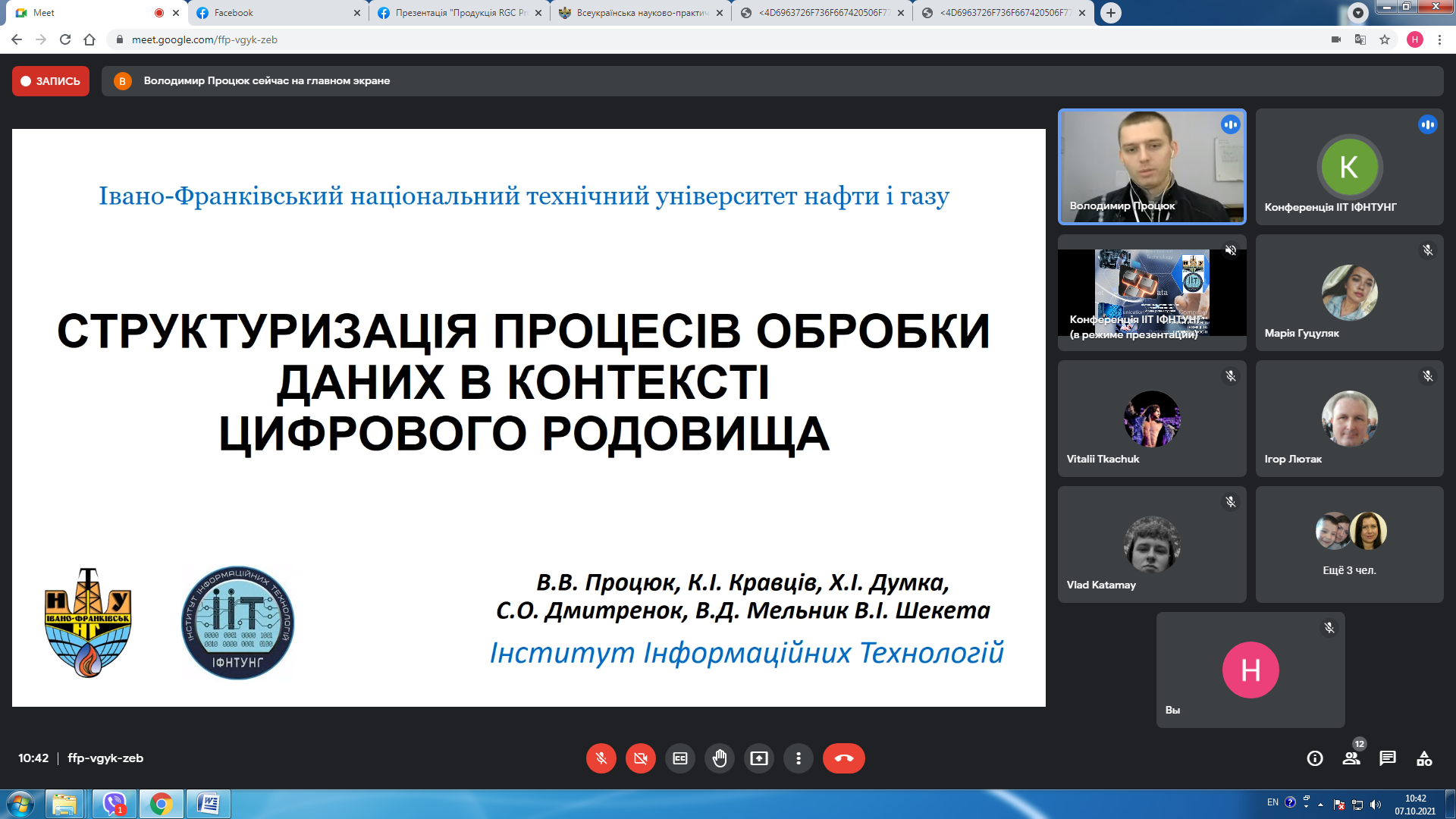Open meeting details info icon

tap(1315, 758)
